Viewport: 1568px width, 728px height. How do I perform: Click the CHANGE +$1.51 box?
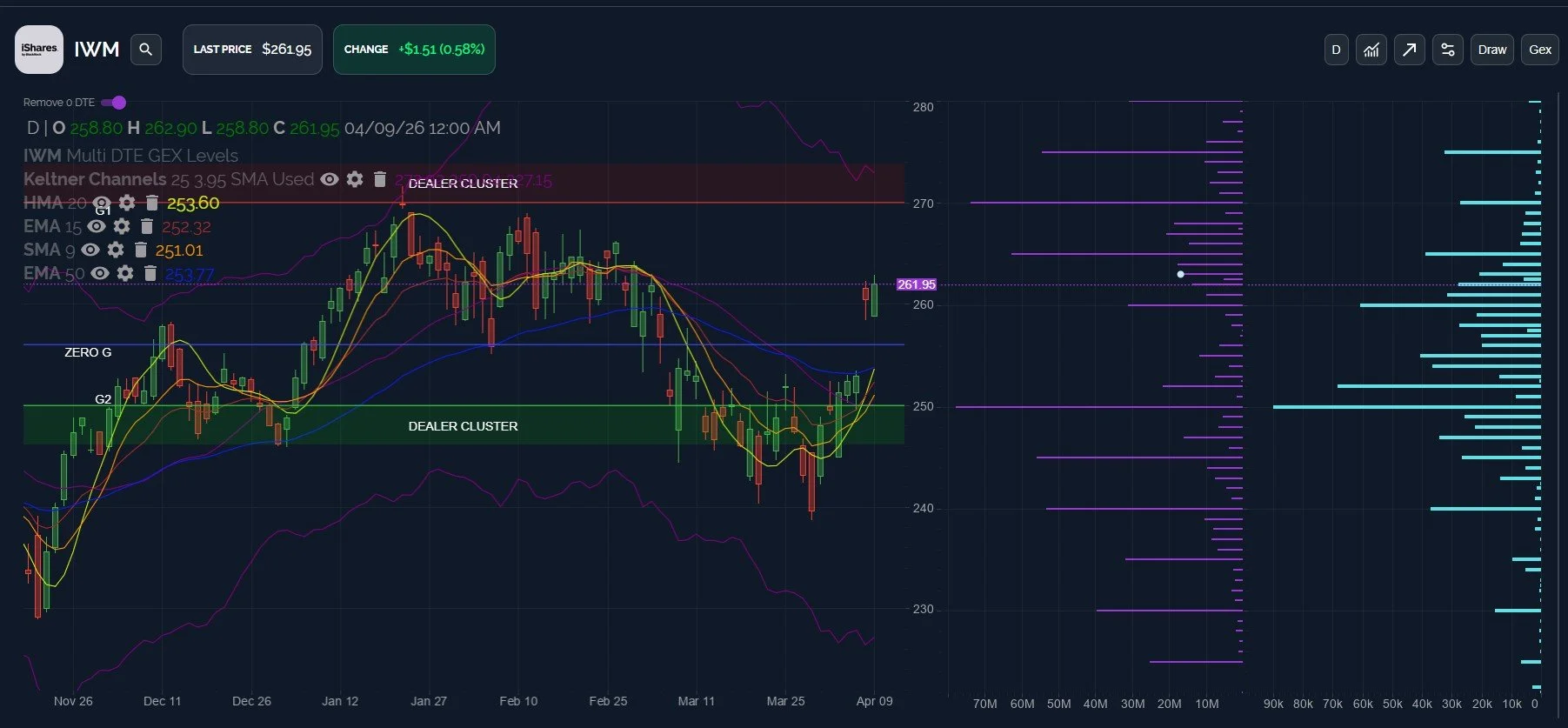[x=414, y=50]
